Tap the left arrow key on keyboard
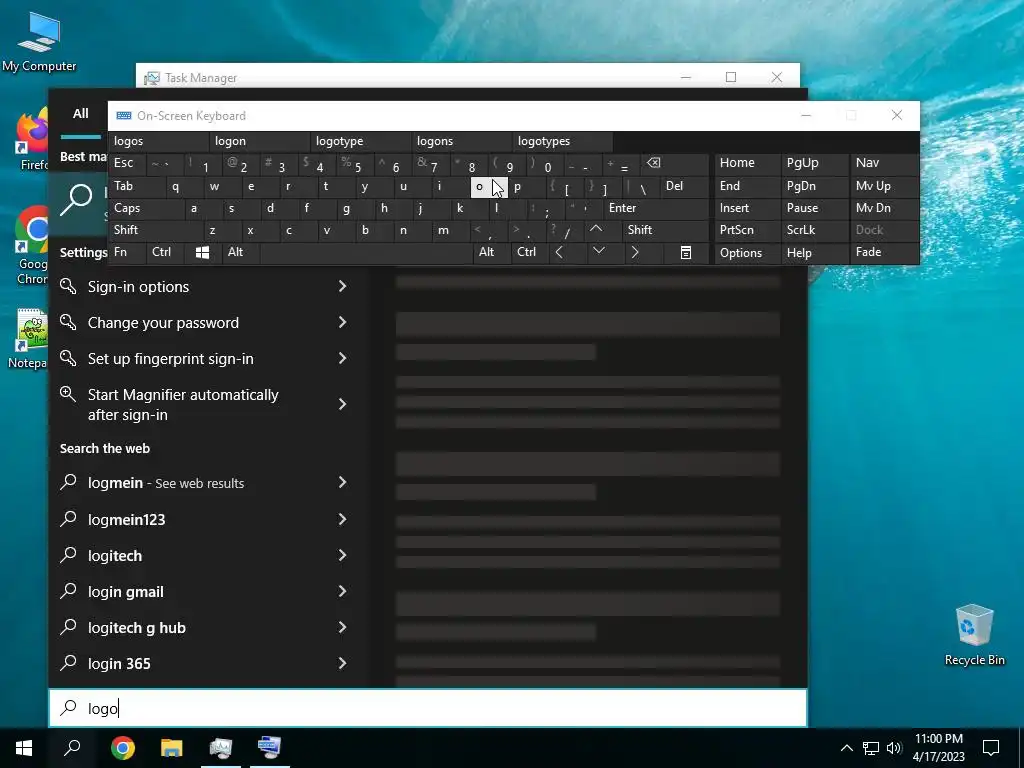This screenshot has height=768, width=1024. (x=559, y=252)
